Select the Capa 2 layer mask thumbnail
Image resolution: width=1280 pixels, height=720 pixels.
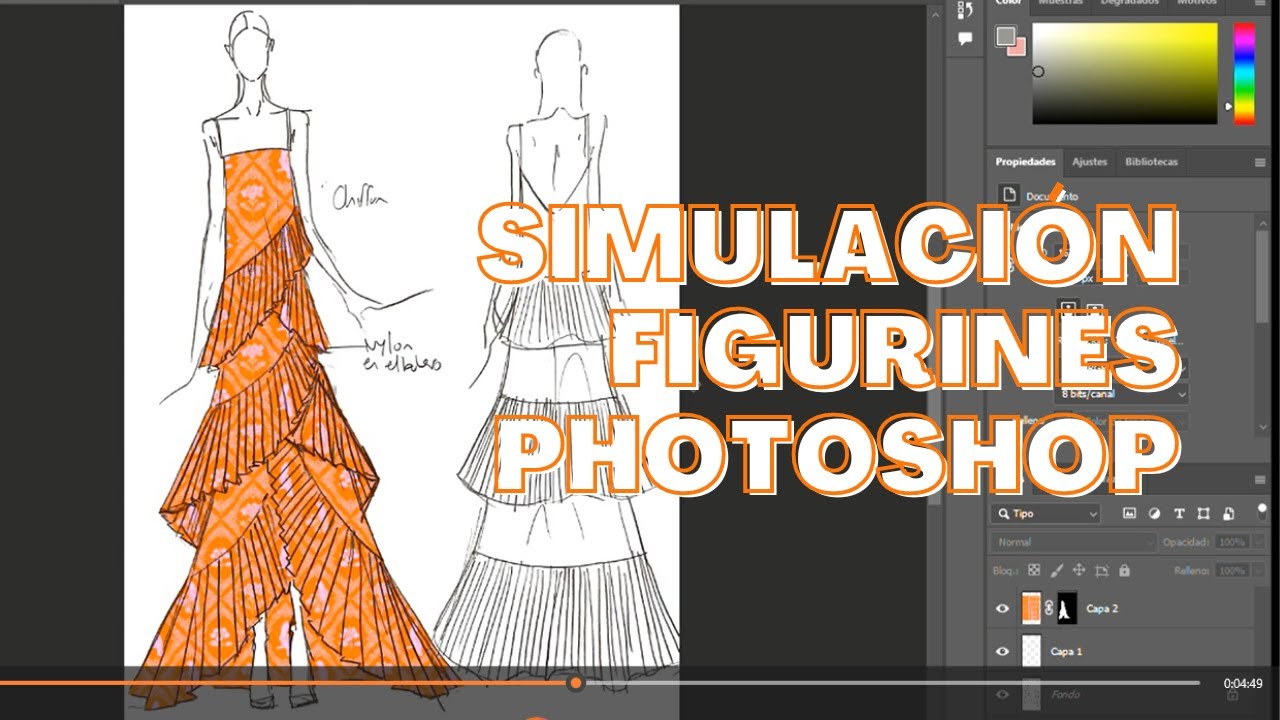pyautogui.click(x=1067, y=608)
